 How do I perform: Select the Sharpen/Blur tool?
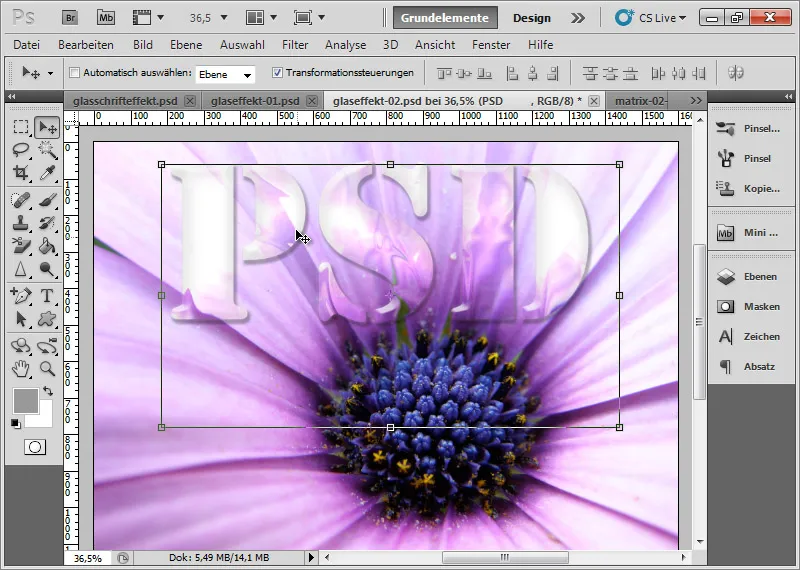click(21, 269)
